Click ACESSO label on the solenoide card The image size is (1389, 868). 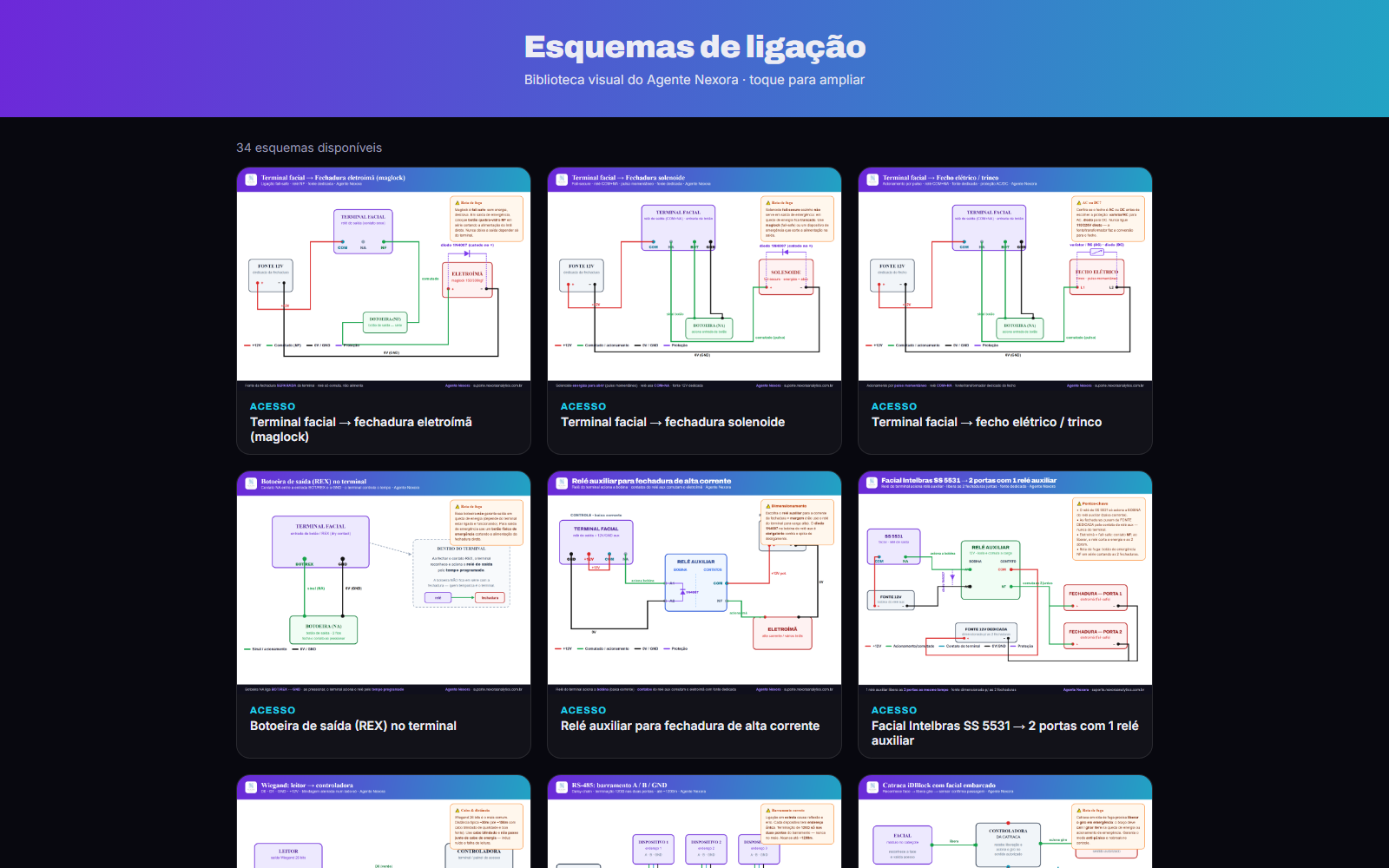(583, 406)
